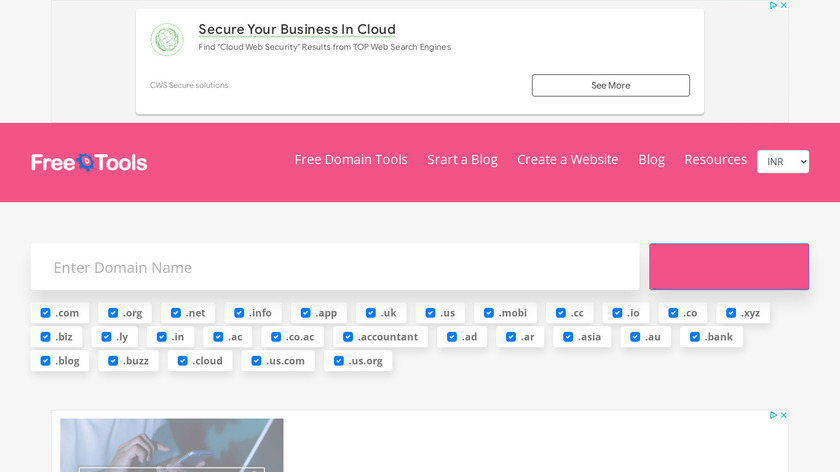The width and height of the screenshot is (840, 472).
Task: Click the CWS Secure globe ad icon
Action: (x=167, y=39)
